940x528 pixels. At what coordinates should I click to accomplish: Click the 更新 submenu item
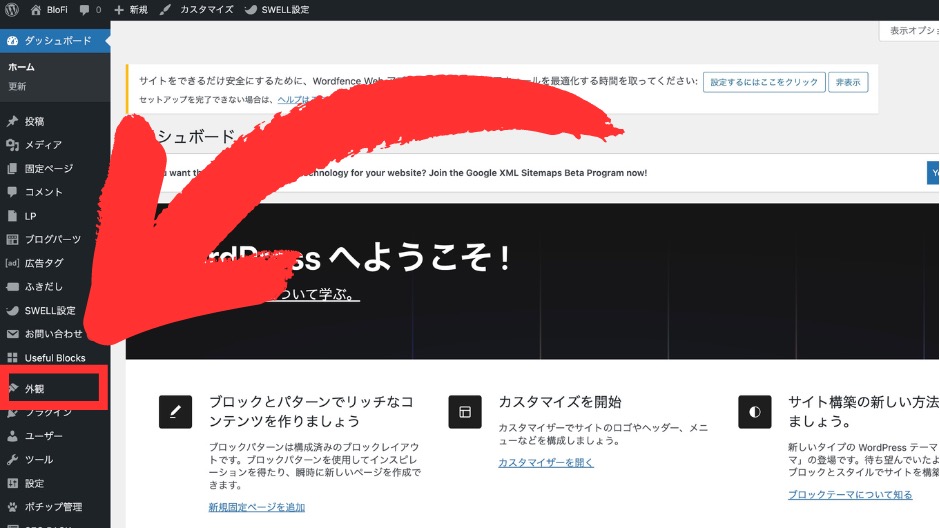pos(17,86)
